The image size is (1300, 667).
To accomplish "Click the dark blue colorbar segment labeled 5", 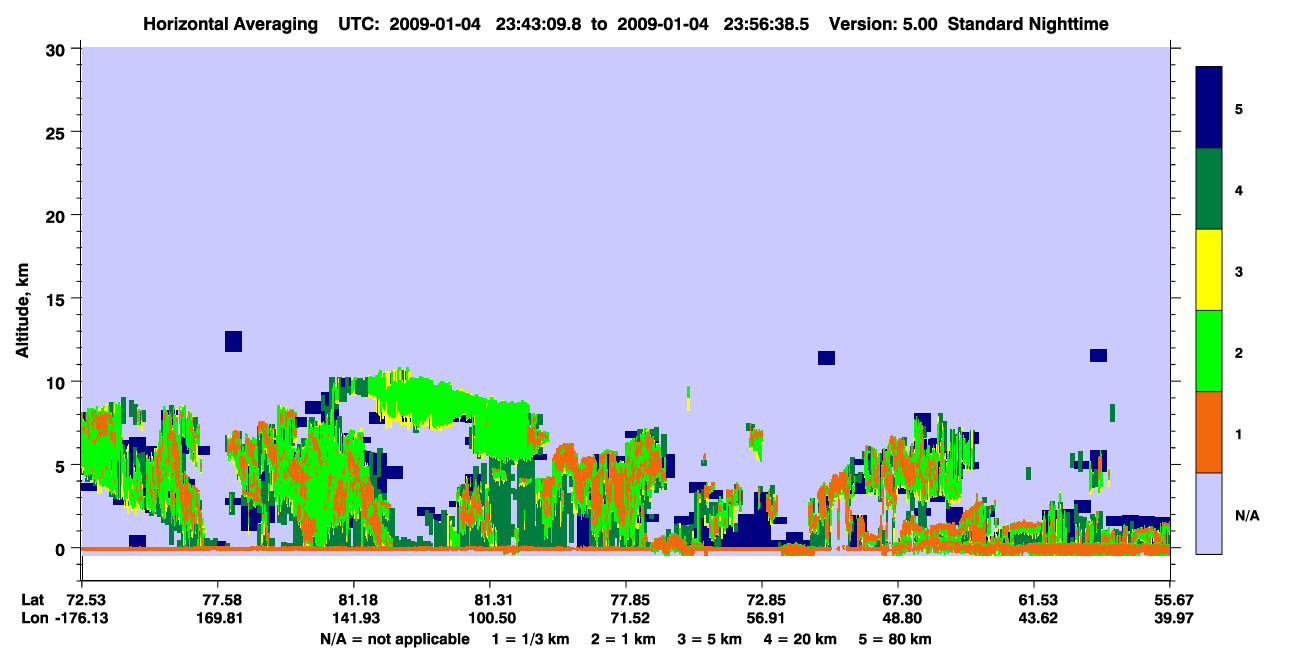I will [1209, 108].
